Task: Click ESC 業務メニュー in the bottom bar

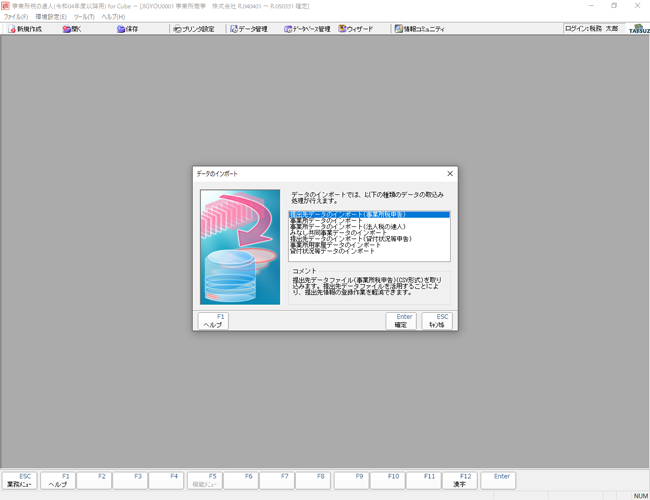Action: coord(19,481)
